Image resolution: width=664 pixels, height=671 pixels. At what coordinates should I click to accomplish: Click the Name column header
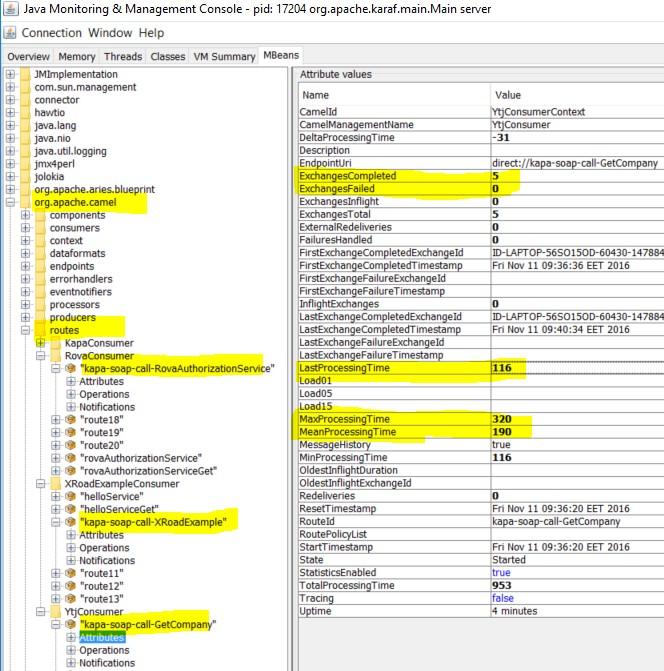point(394,95)
